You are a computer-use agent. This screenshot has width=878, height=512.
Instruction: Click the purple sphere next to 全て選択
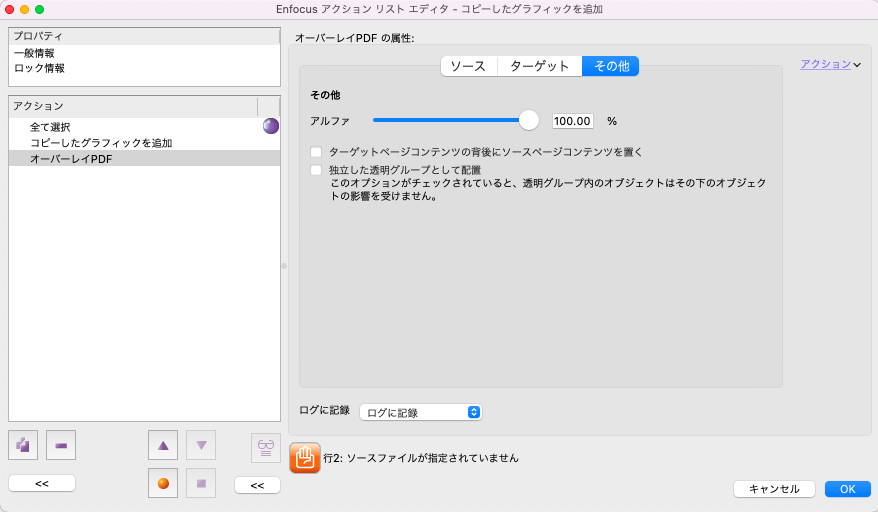(270, 126)
